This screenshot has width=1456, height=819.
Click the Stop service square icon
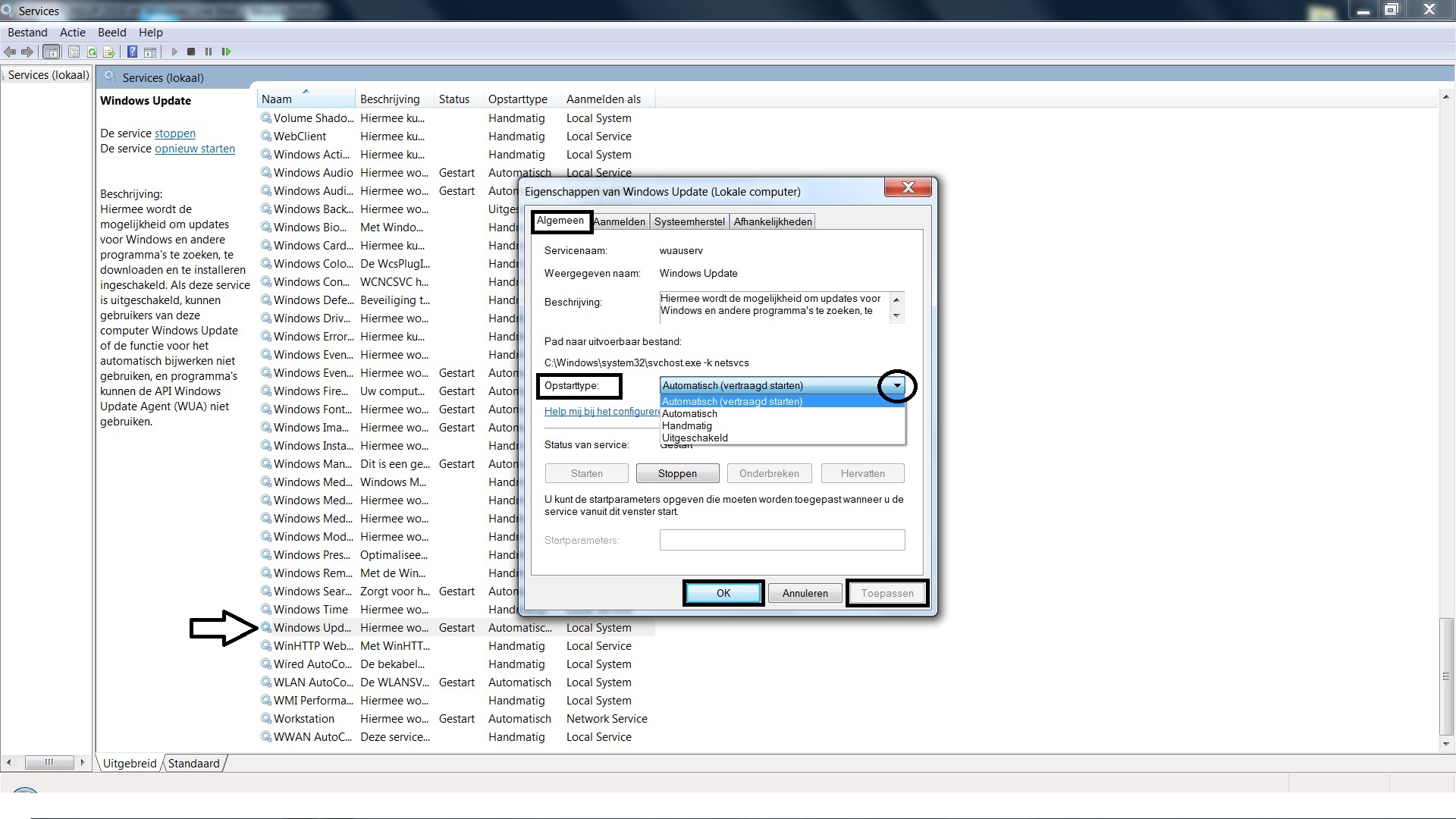[x=191, y=52]
